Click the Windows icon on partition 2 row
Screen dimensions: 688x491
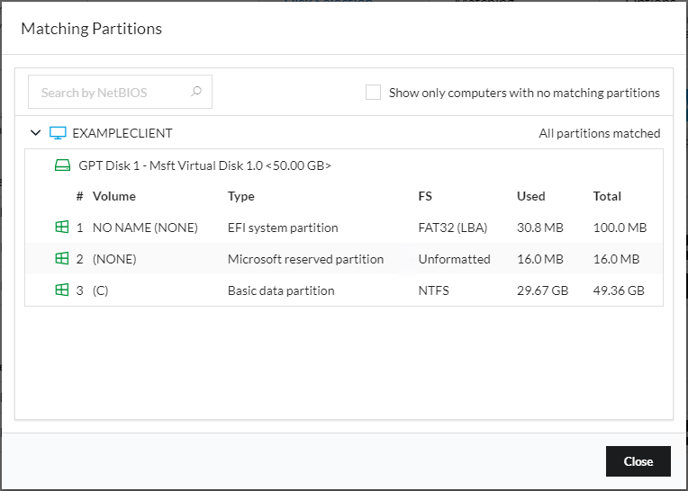coord(62,259)
